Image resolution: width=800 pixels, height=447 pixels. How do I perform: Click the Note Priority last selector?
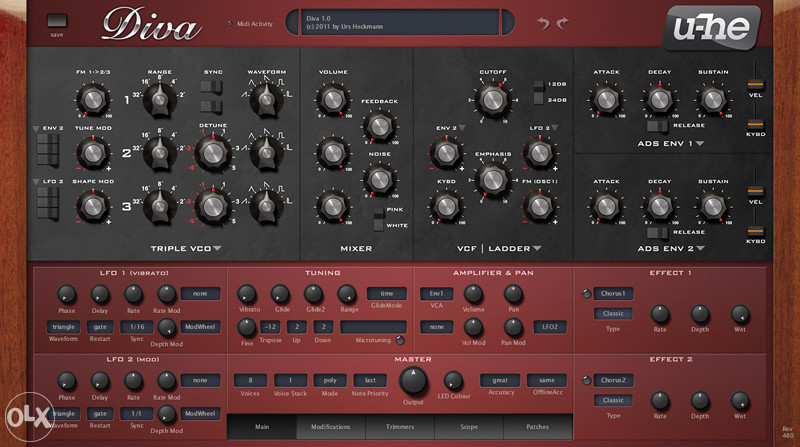tap(370, 380)
